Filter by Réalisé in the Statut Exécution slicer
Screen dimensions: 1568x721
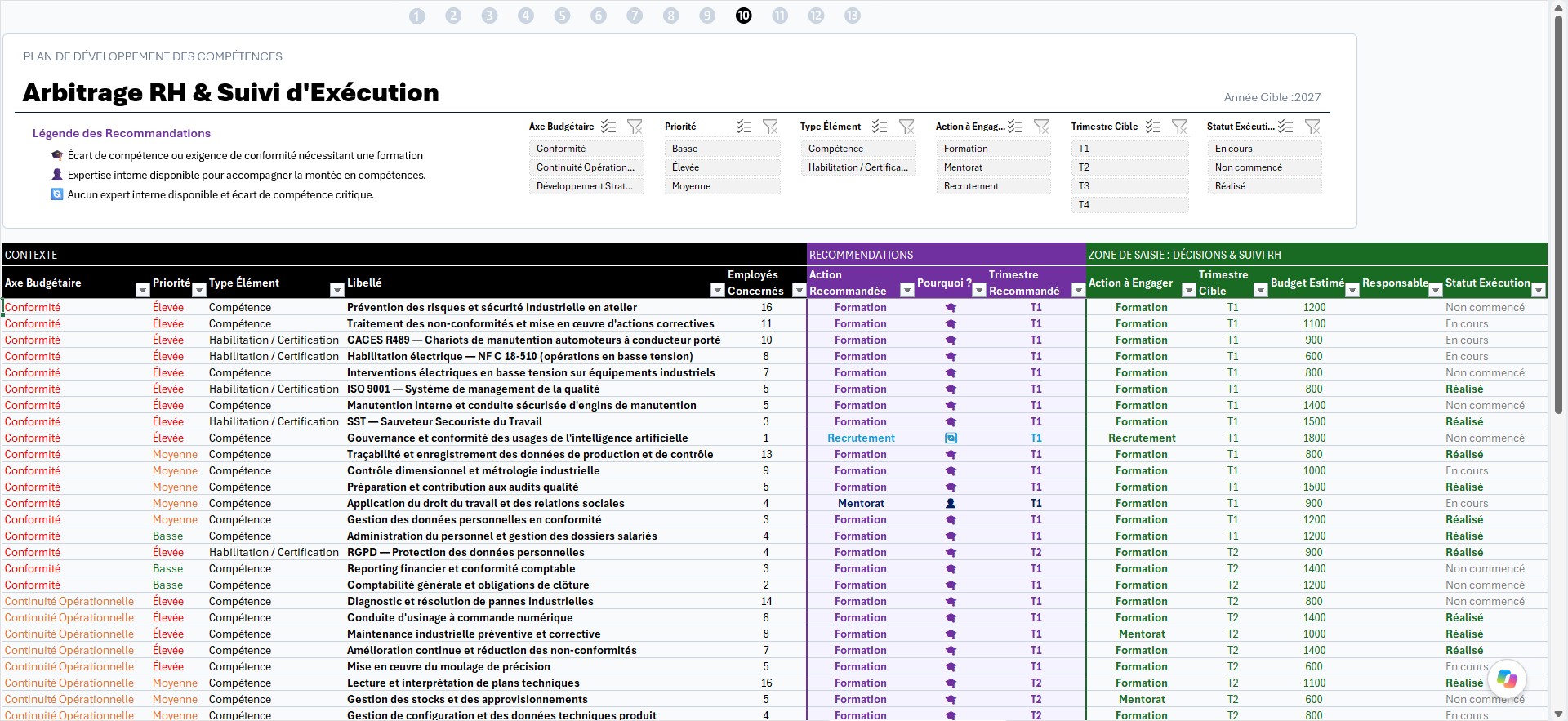click(x=1264, y=186)
